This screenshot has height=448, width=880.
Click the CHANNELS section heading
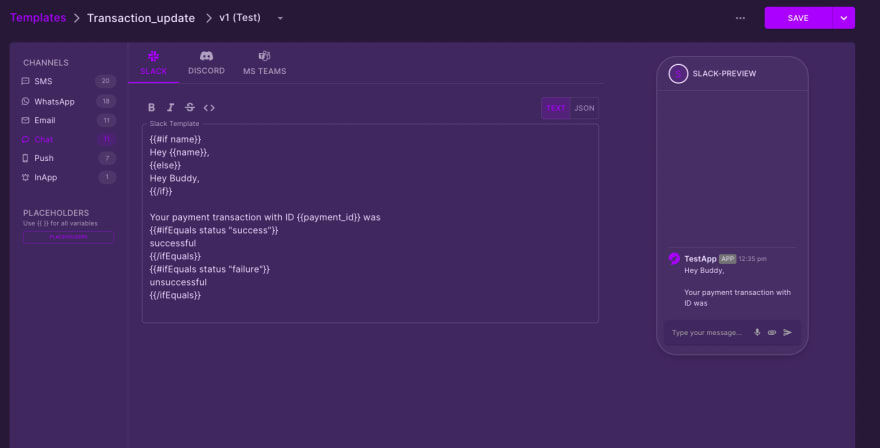pyautogui.click(x=45, y=63)
